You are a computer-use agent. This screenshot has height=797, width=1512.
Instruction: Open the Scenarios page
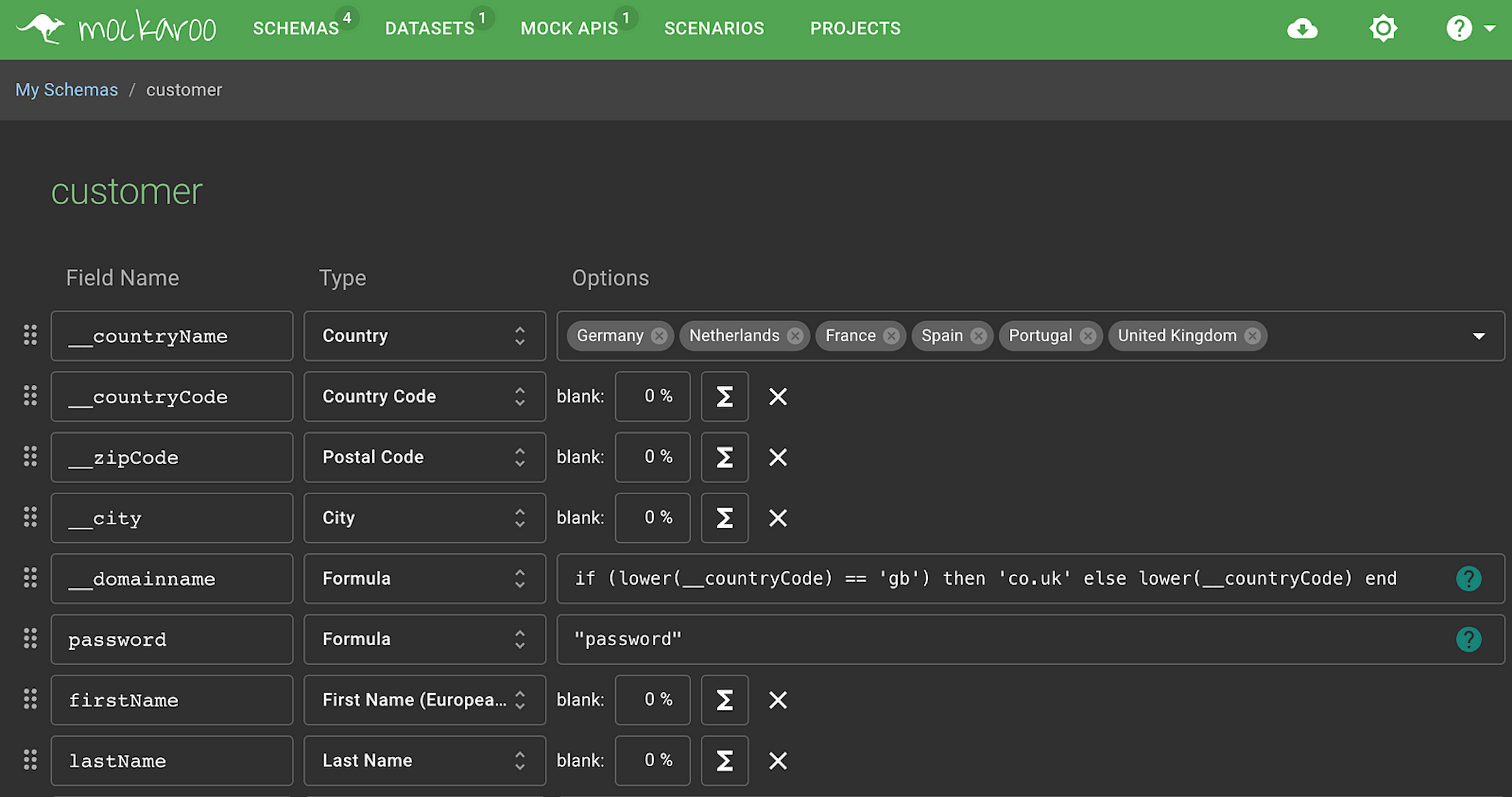[x=714, y=28]
